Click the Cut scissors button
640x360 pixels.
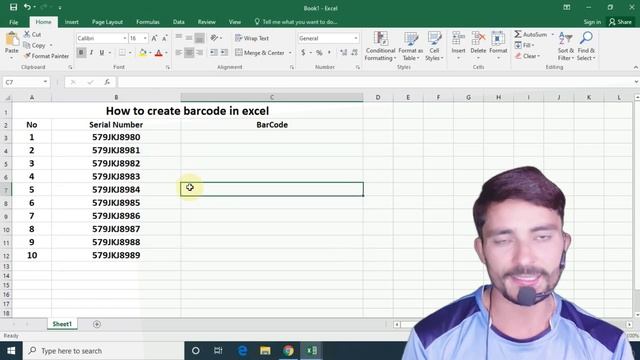tap(32, 34)
